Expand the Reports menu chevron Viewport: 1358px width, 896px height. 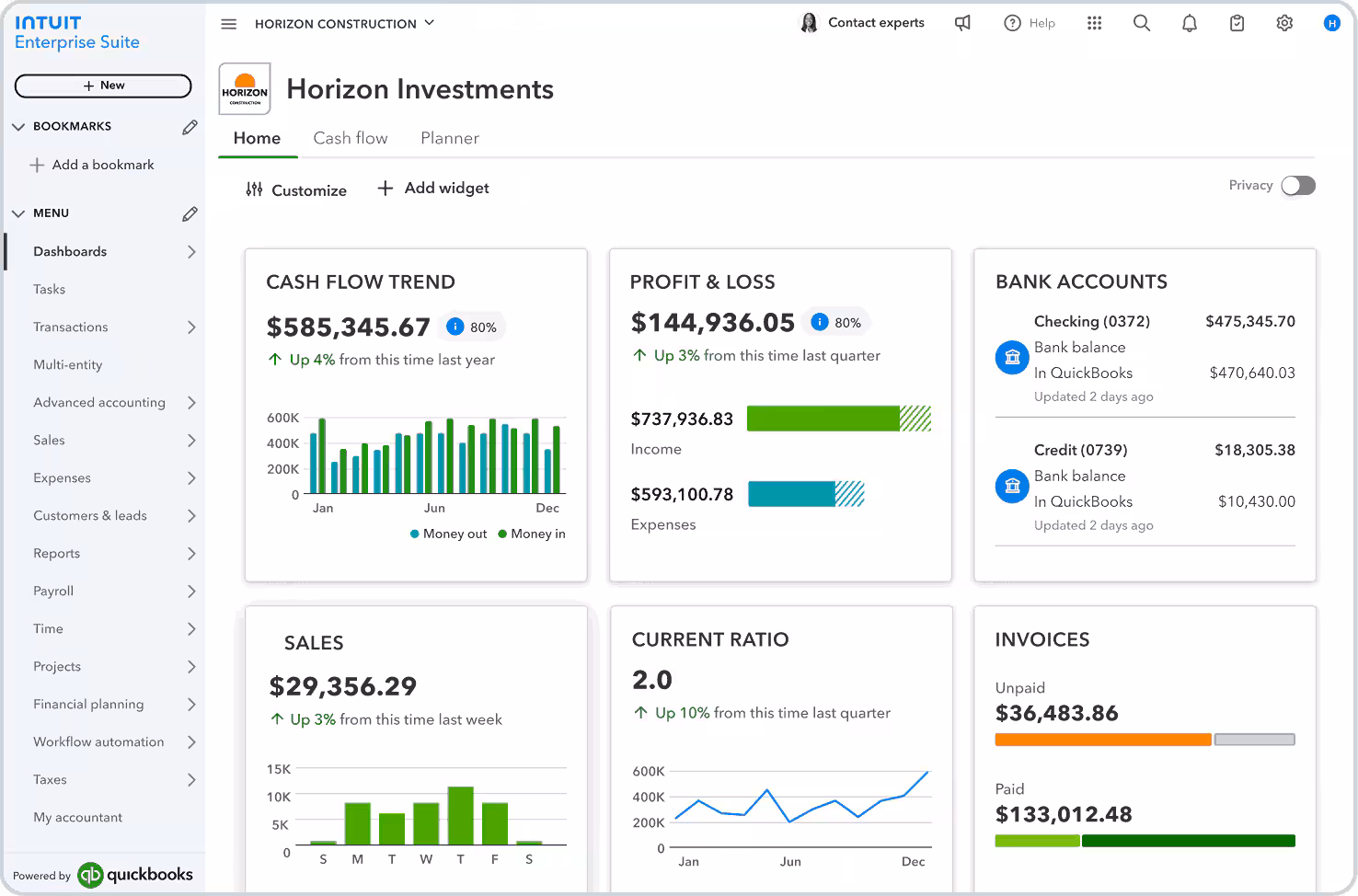(191, 554)
